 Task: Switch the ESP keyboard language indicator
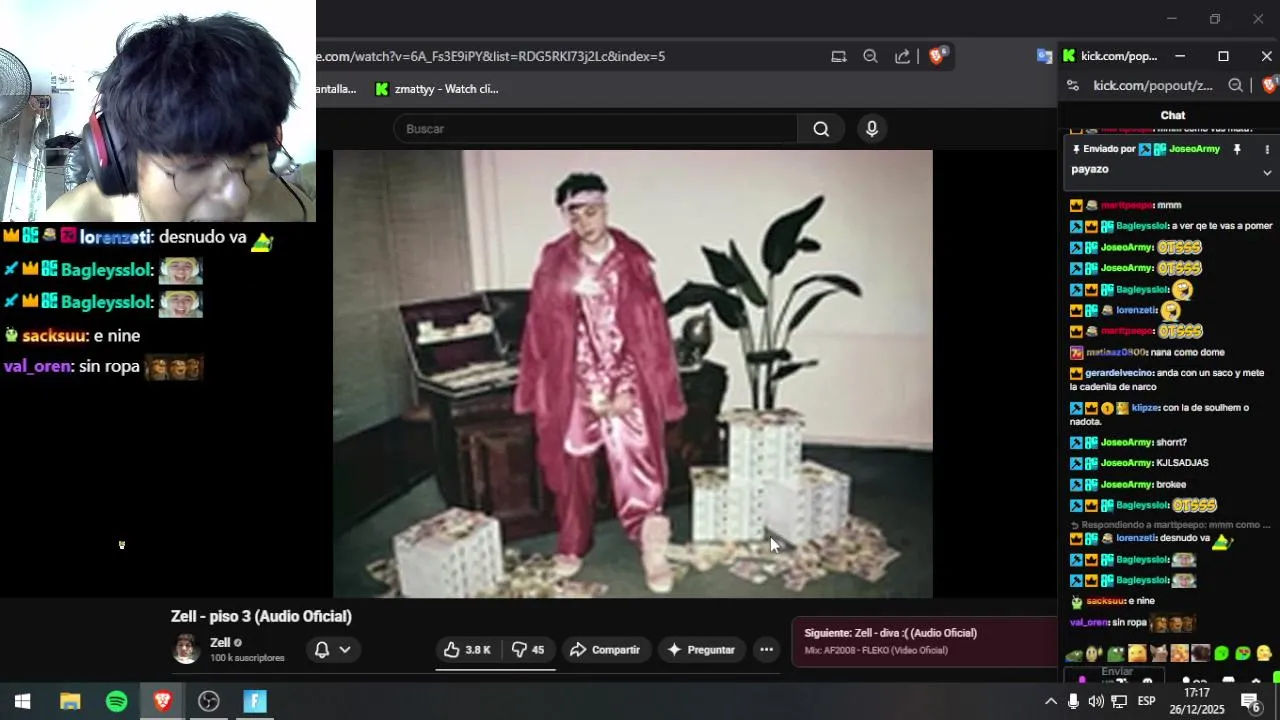click(x=1147, y=702)
